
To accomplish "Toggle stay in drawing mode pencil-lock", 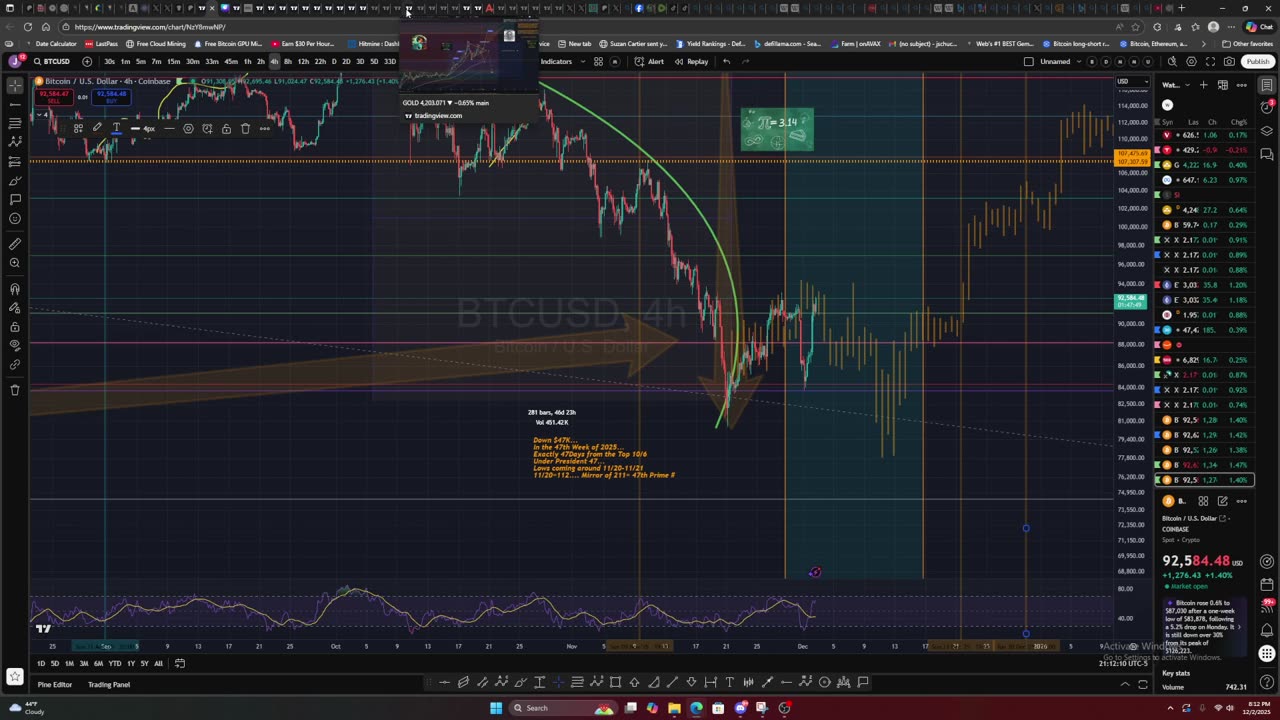I will click(x=14, y=308).
